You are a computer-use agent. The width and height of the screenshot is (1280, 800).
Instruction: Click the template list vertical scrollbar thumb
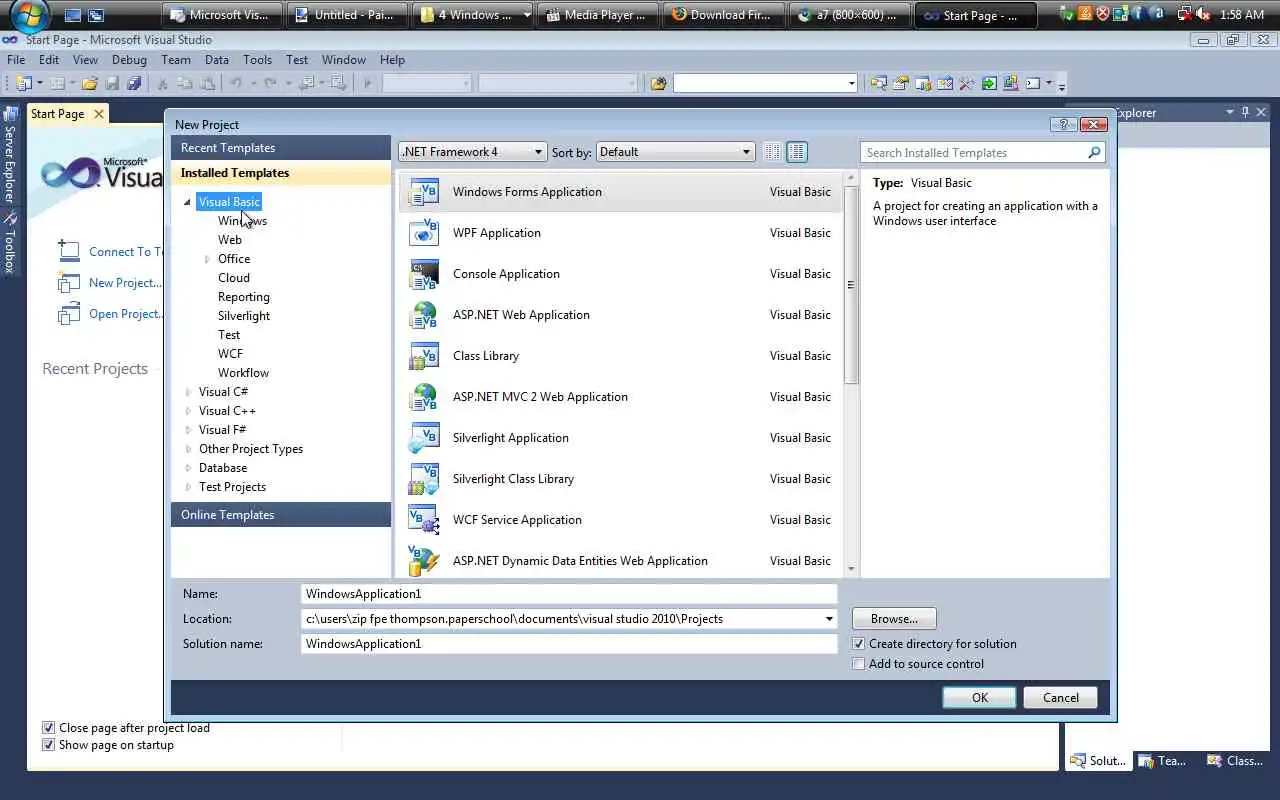point(851,285)
